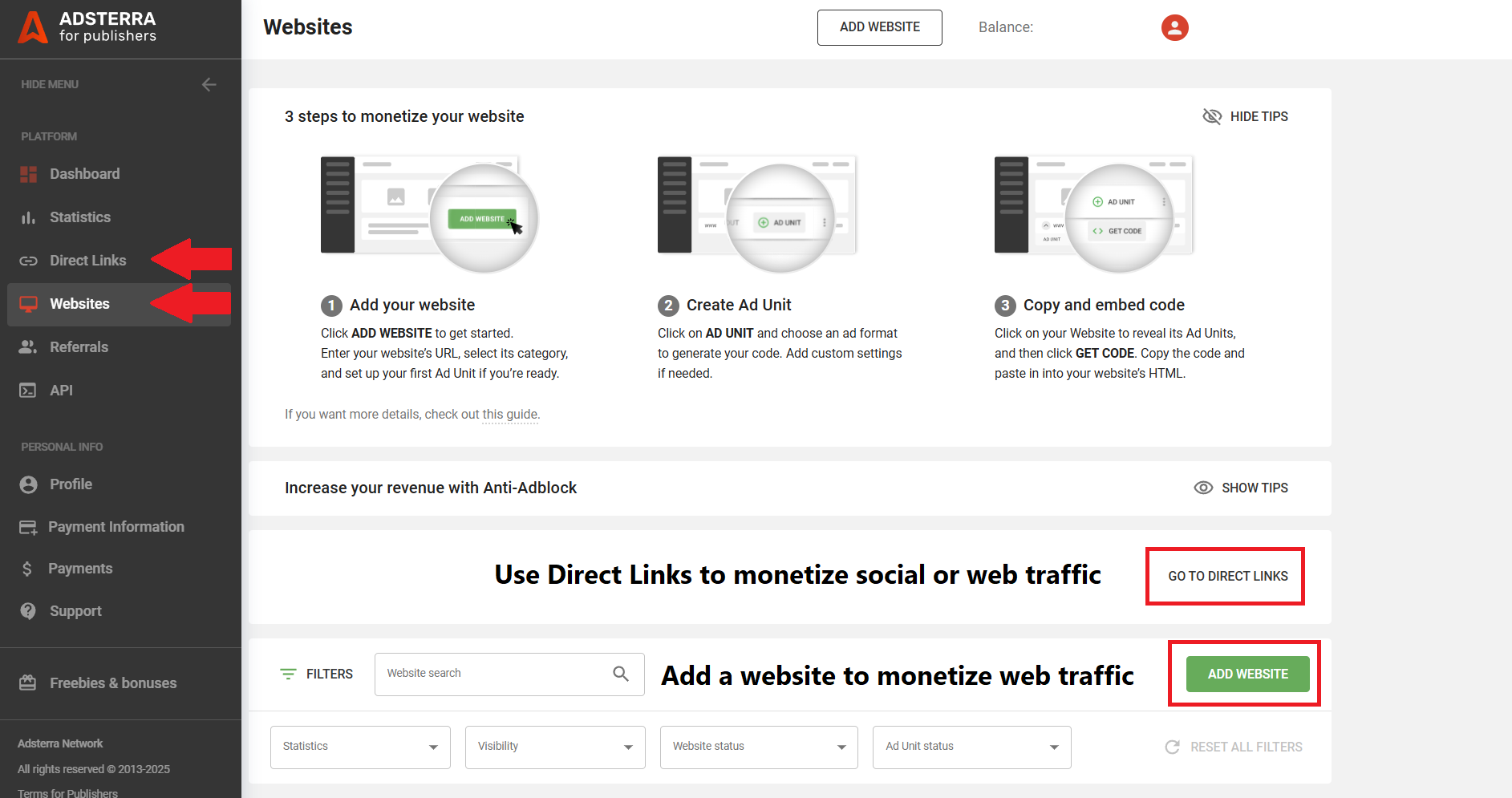Collapse the sidebar using Hide Menu arrow
The height and width of the screenshot is (798, 1512).
click(x=209, y=84)
